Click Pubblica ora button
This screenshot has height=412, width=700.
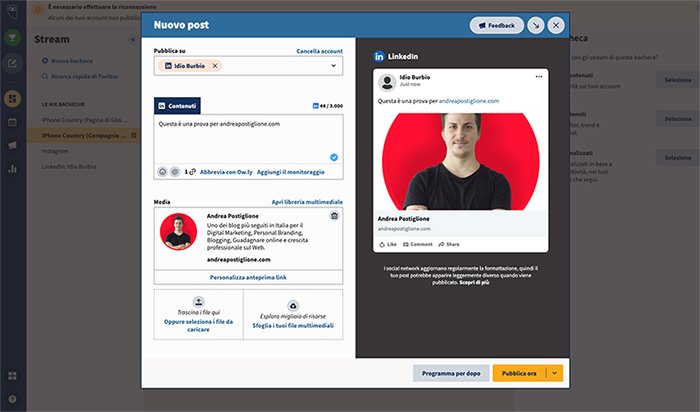[519, 373]
